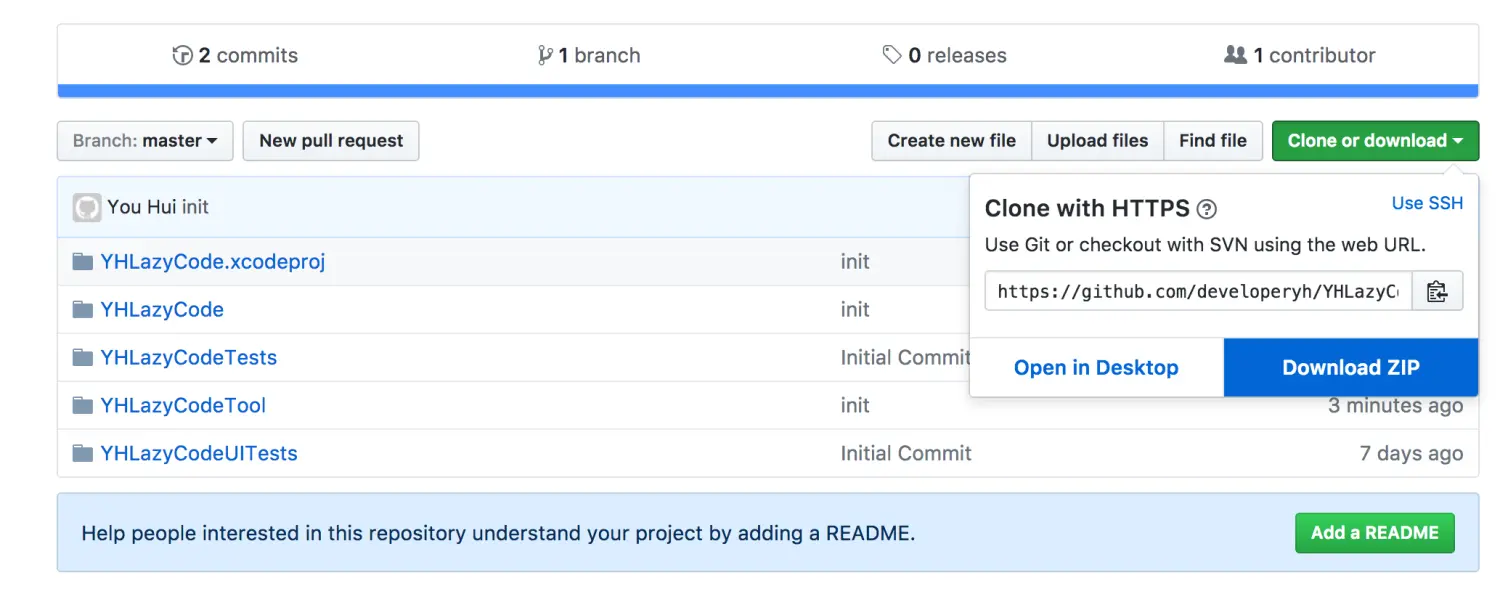Open the YHLazyCodeTool folder
This screenshot has width=1500, height=610.
click(183, 406)
